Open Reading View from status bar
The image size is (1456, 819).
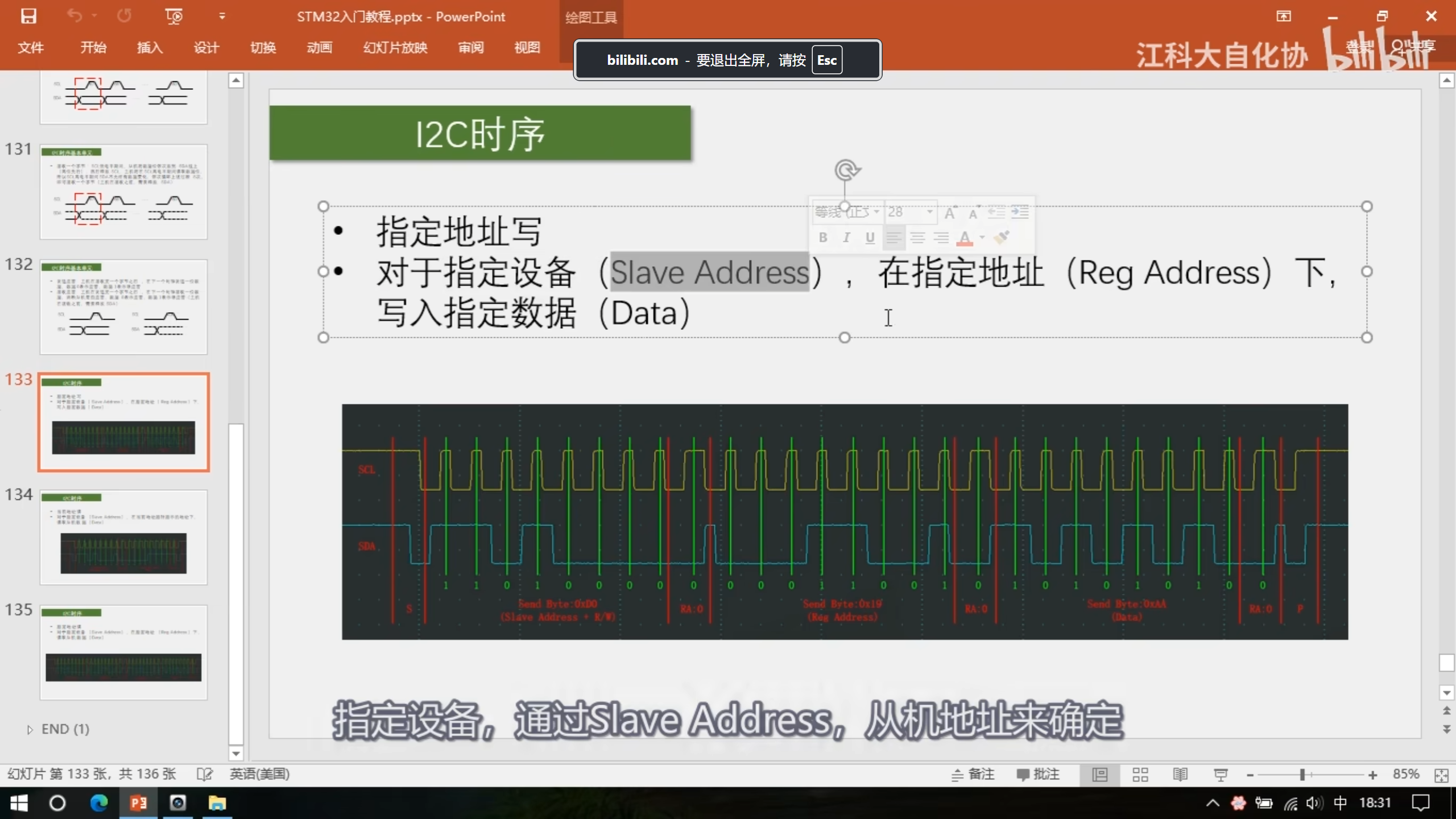[x=1180, y=774]
